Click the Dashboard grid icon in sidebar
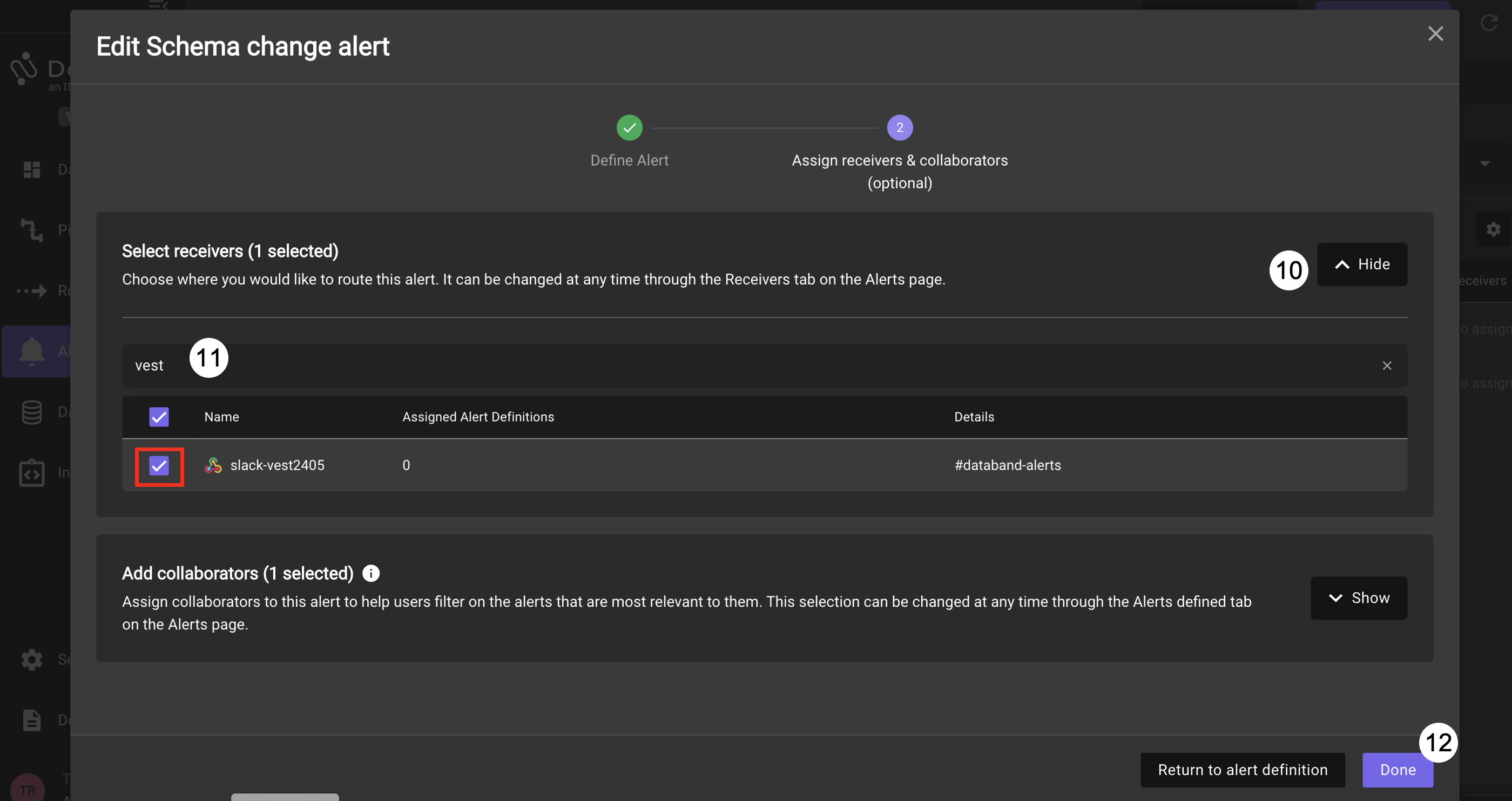The image size is (1512, 801). 32,169
